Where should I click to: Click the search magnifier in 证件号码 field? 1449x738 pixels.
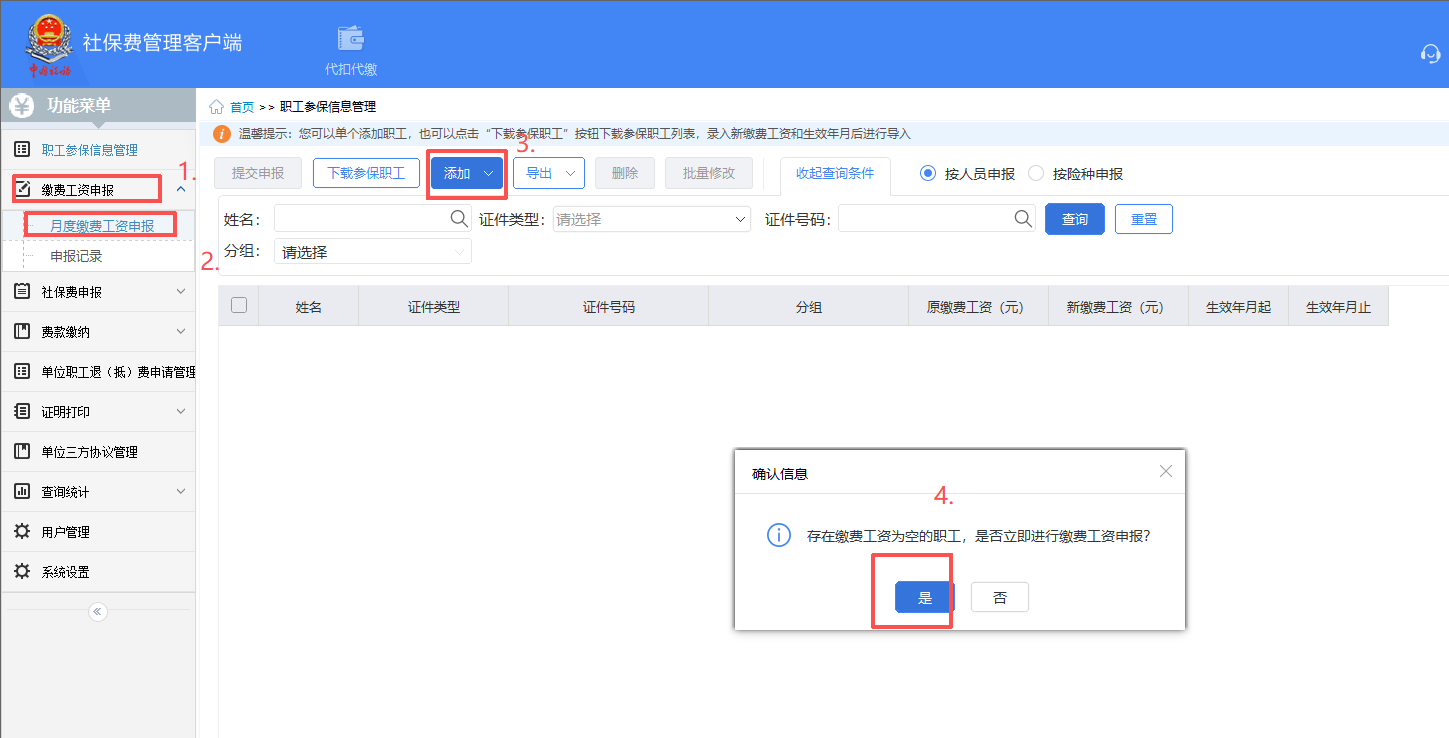1023,219
